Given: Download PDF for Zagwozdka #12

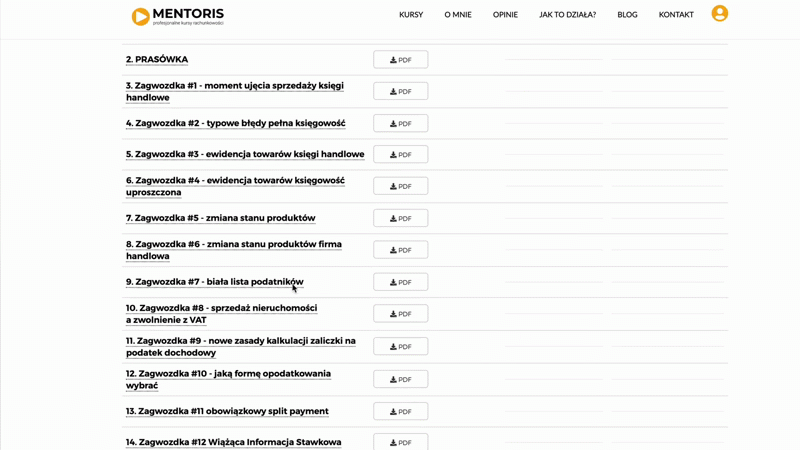Looking at the screenshot, I should [x=401, y=442].
